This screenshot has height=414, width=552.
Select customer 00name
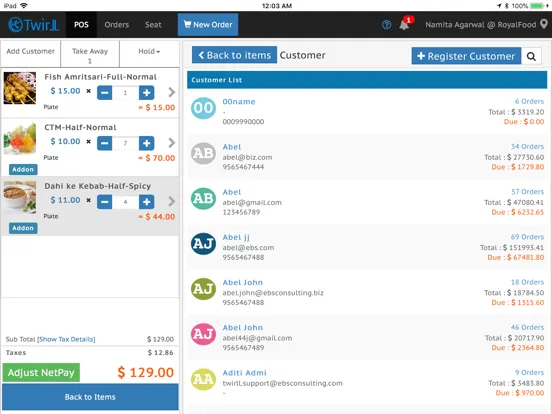(367, 112)
